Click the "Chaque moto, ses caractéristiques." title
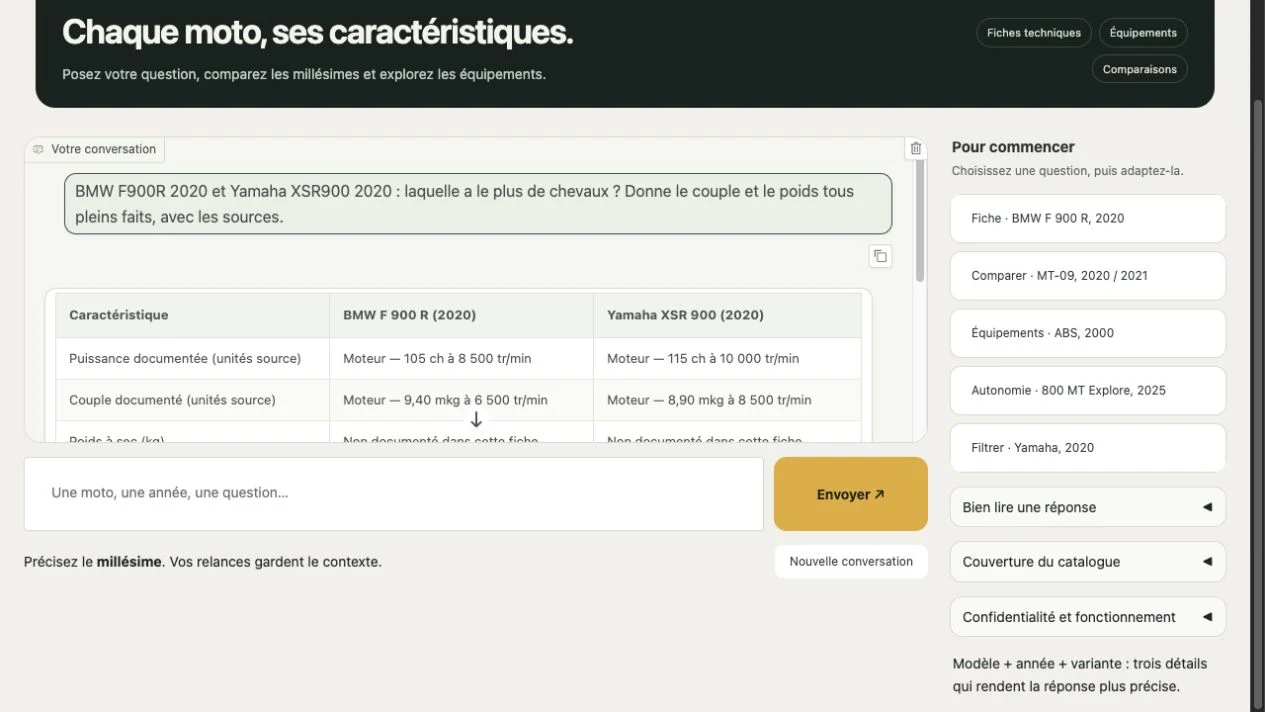Image resolution: width=1265 pixels, height=712 pixels. (318, 33)
